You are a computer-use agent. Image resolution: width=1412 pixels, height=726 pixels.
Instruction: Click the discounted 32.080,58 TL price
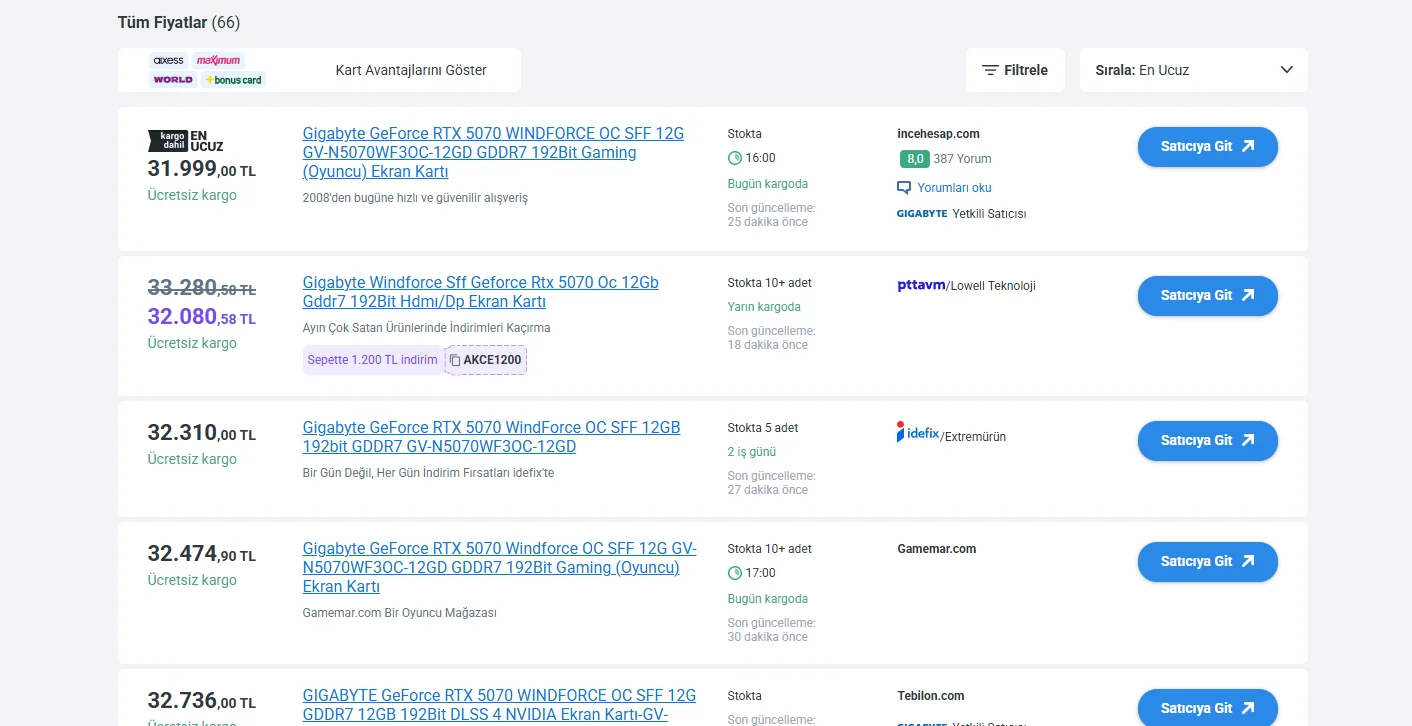(x=202, y=317)
